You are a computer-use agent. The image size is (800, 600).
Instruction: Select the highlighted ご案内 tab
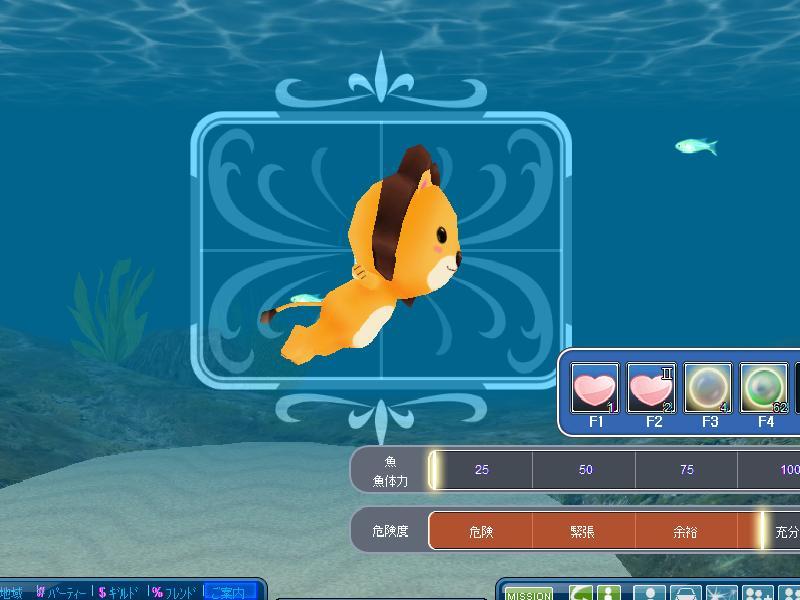pos(229,592)
